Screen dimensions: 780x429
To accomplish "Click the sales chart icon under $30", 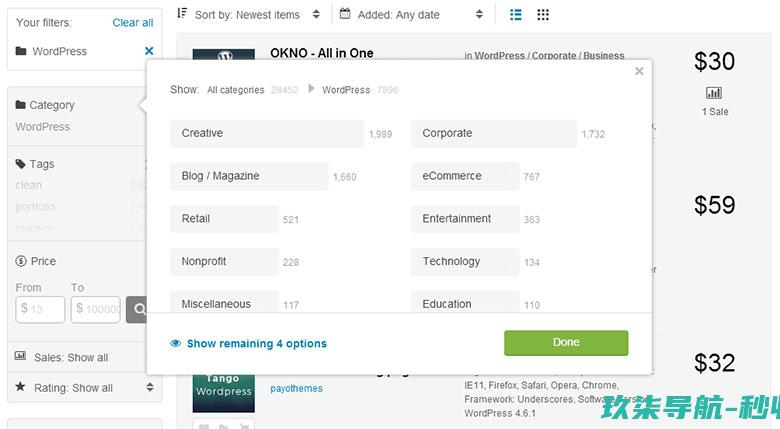I will (714, 93).
